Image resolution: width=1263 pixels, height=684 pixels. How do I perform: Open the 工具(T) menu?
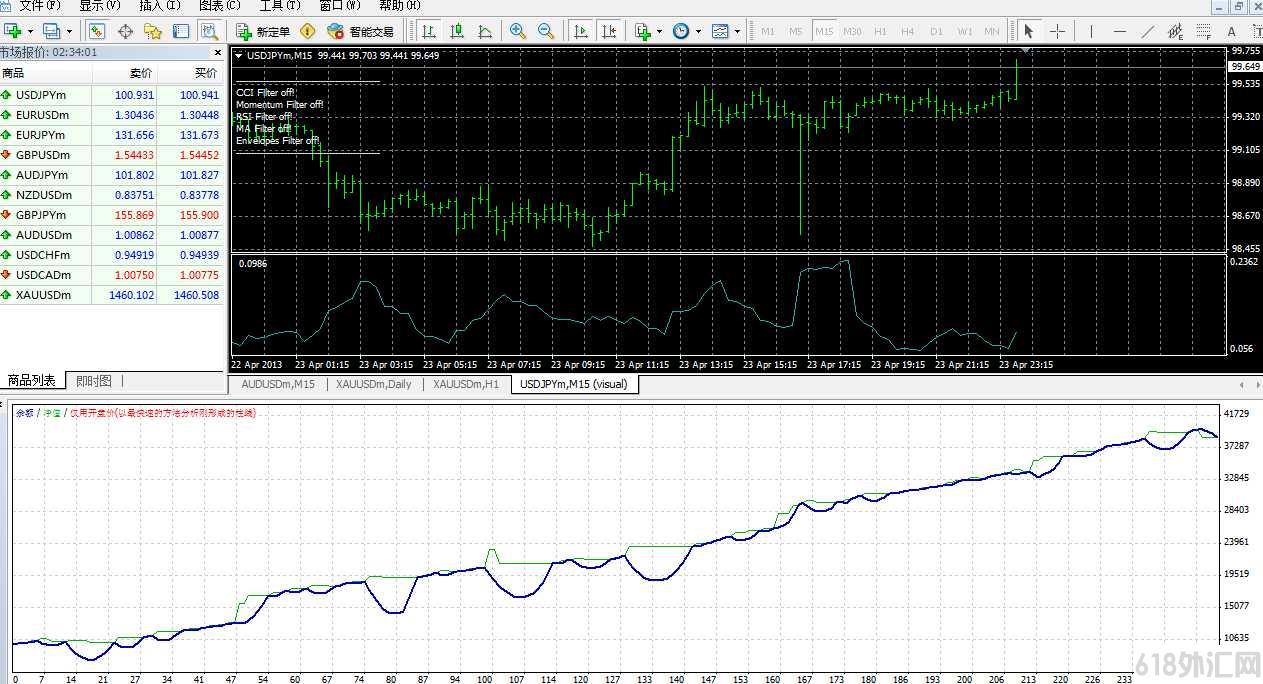click(x=280, y=6)
